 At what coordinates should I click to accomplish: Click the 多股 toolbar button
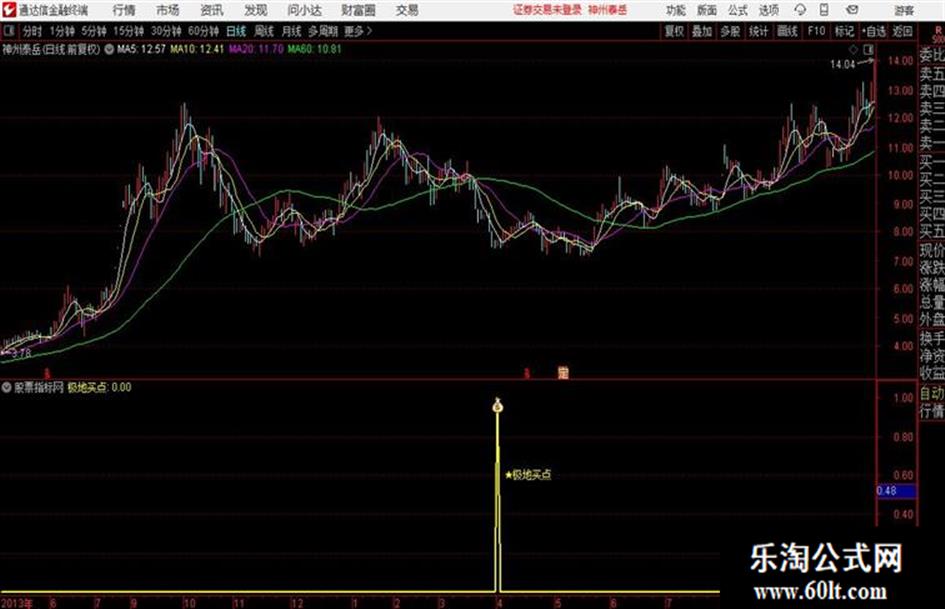tap(730, 31)
